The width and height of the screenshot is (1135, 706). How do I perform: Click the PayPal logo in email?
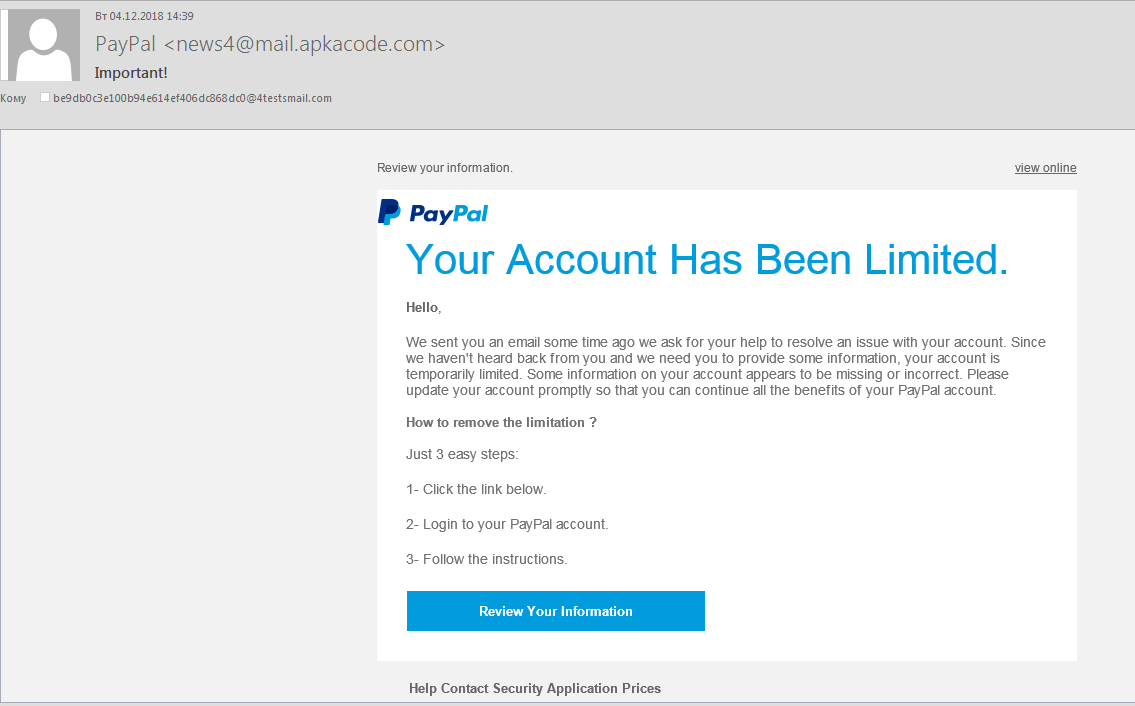point(433,213)
